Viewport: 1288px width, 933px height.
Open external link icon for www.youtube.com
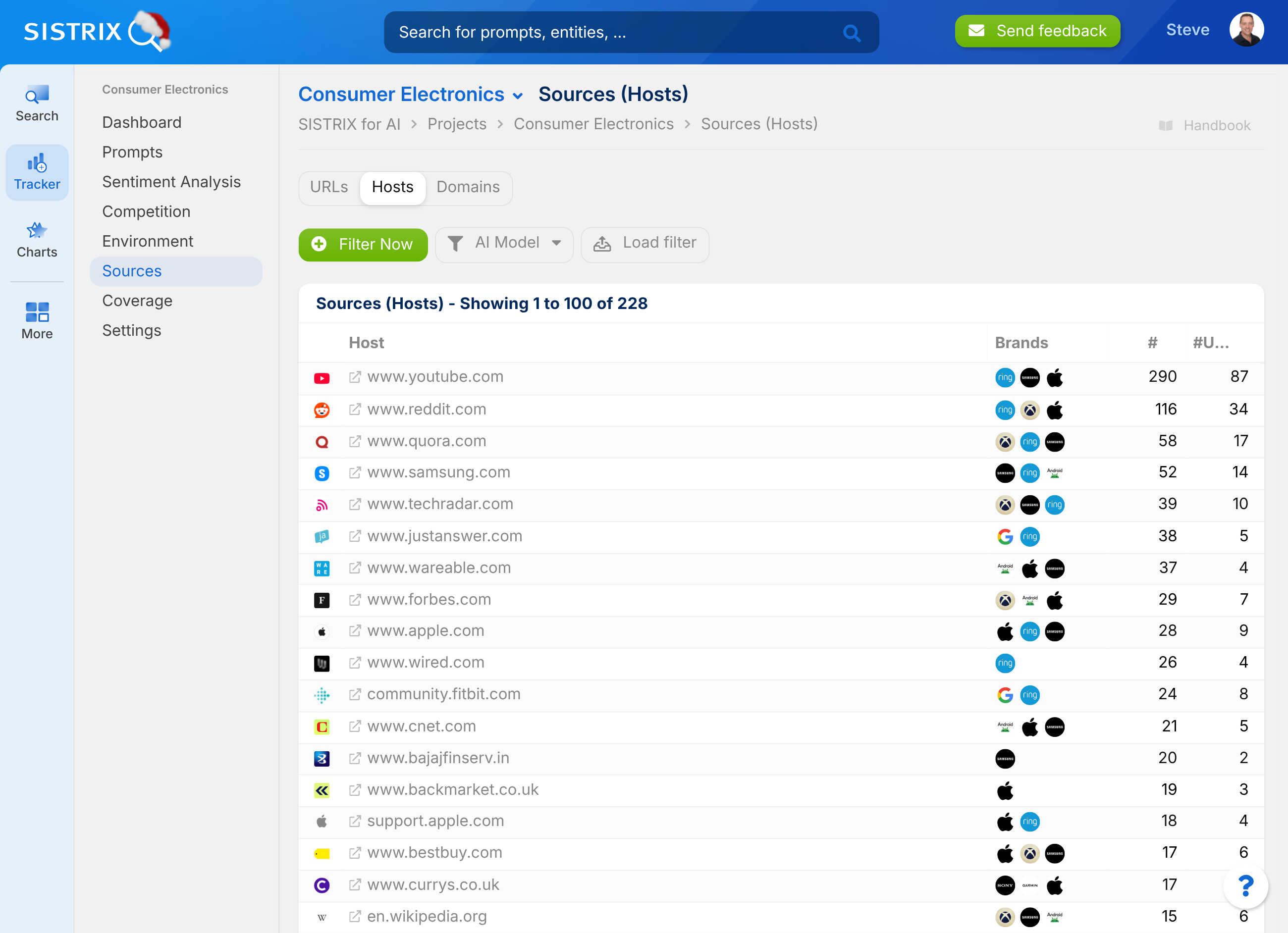click(355, 377)
